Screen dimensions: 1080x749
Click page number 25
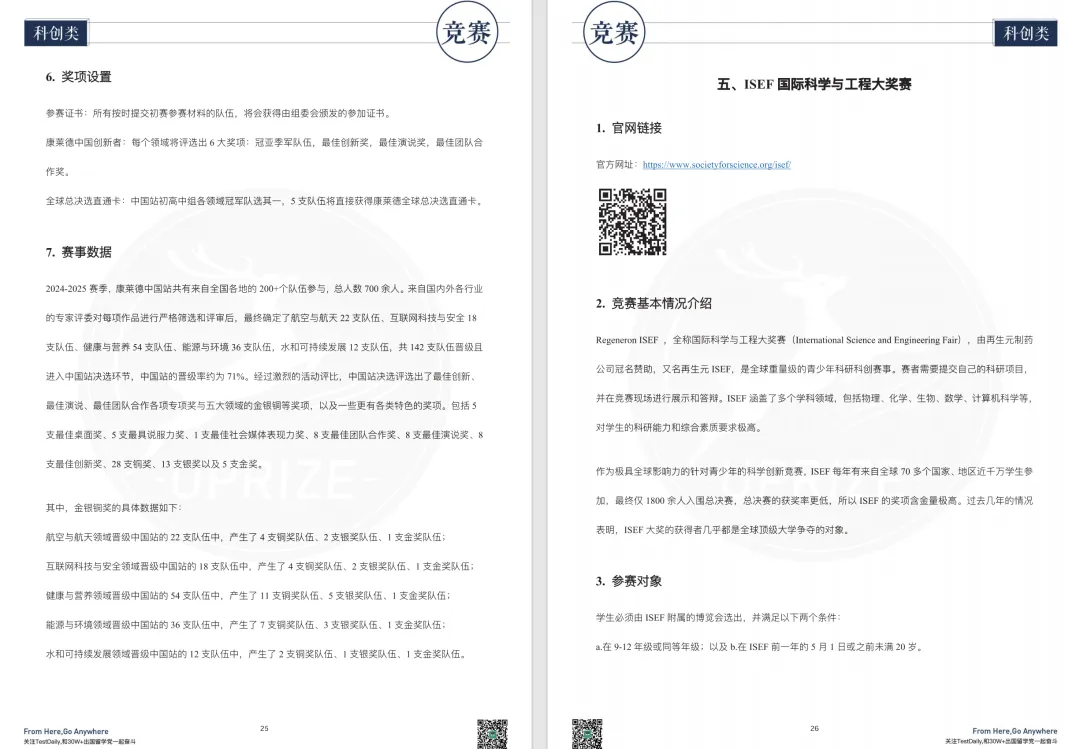pyautogui.click(x=264, y=728)
